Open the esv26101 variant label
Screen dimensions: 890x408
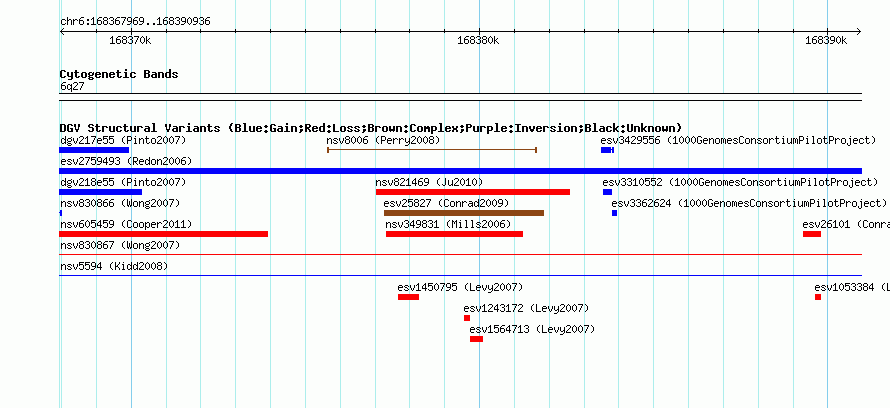[846, 224]
